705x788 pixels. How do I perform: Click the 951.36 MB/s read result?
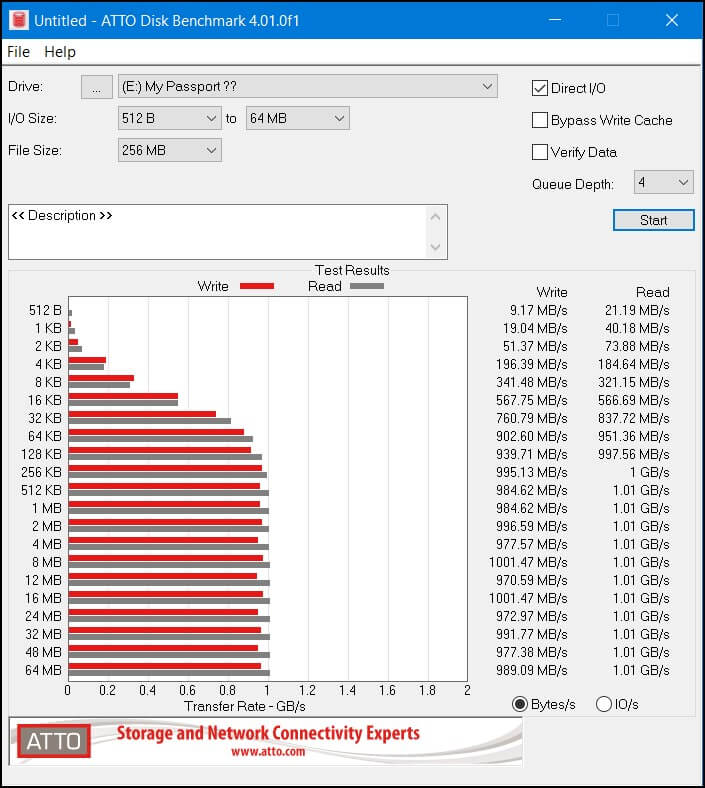[x=634, y=436]
